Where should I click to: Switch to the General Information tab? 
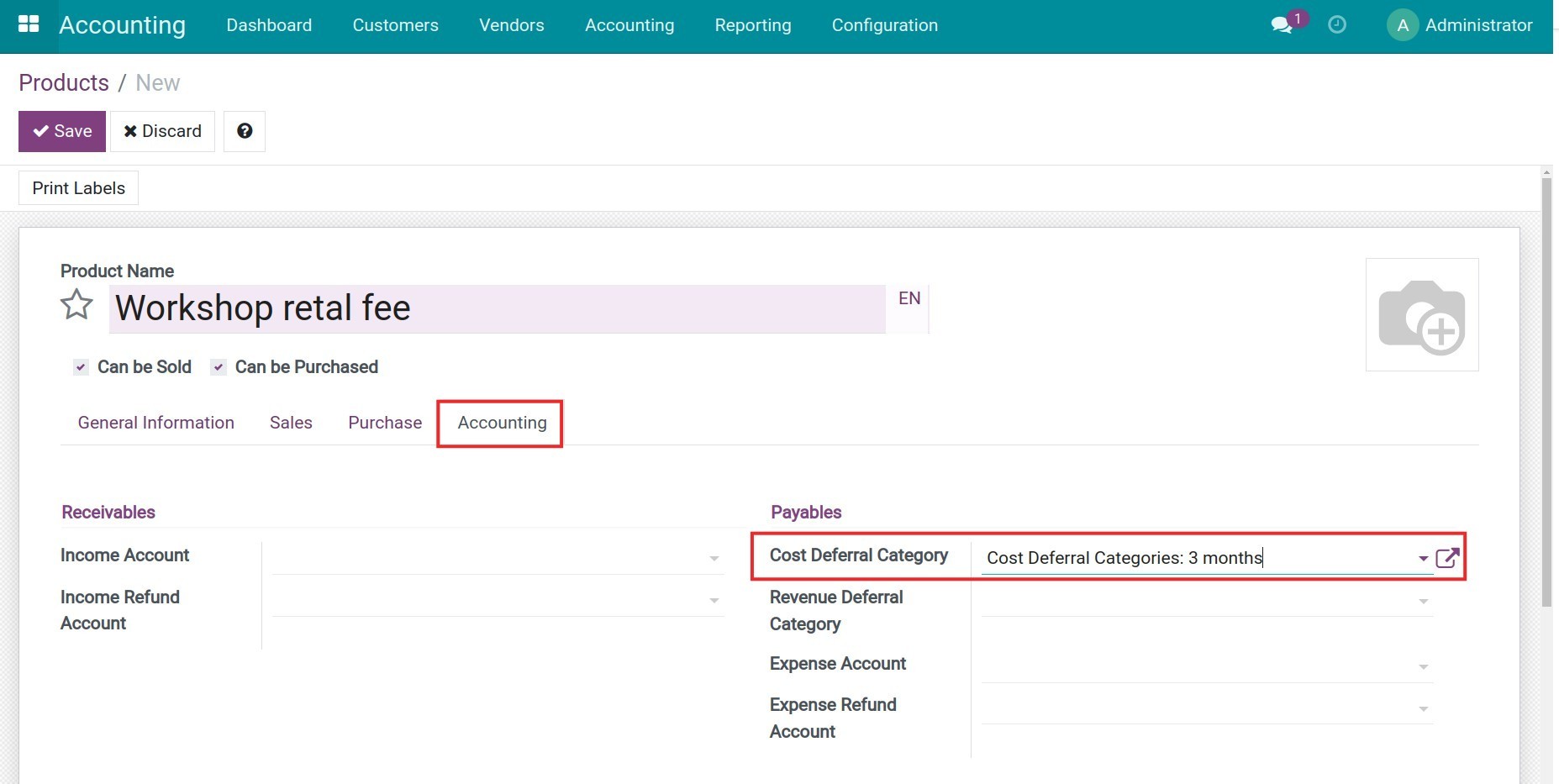click(156, 423)
